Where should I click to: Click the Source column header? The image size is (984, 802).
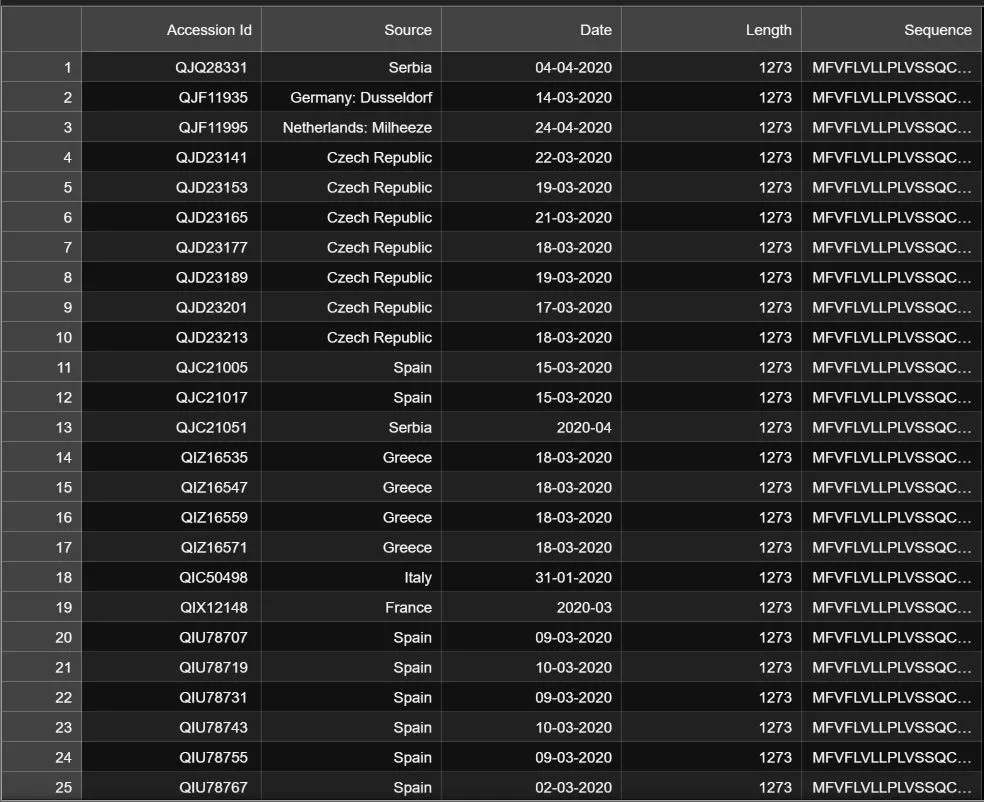[351, 29]
